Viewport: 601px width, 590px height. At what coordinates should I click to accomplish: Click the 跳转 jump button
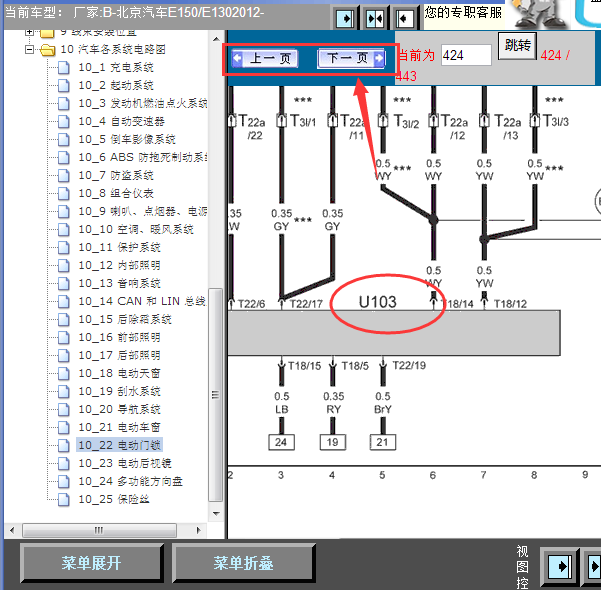(517, 46)
